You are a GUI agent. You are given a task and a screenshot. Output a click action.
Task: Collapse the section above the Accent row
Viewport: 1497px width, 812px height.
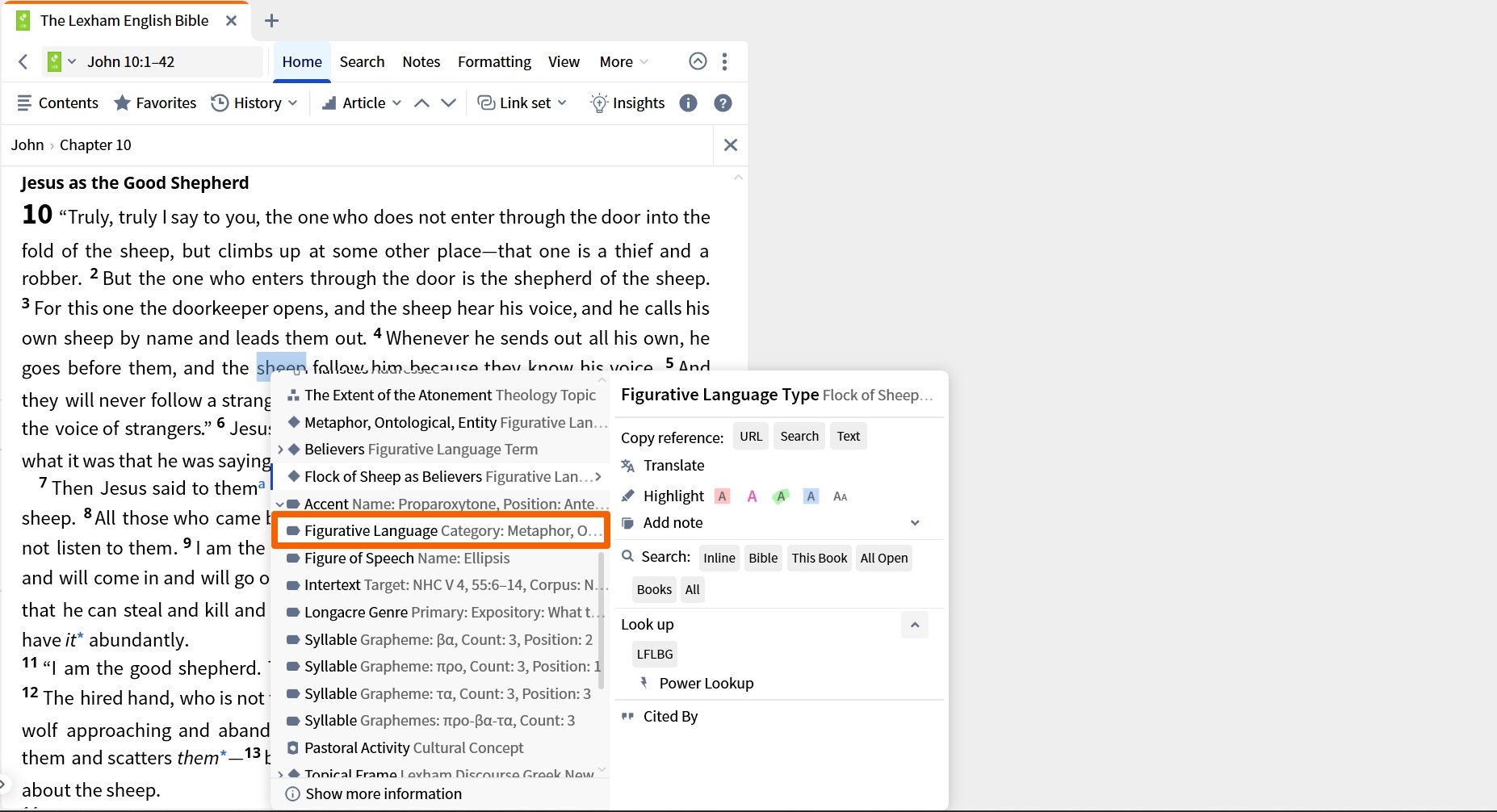tap(280, 504)
